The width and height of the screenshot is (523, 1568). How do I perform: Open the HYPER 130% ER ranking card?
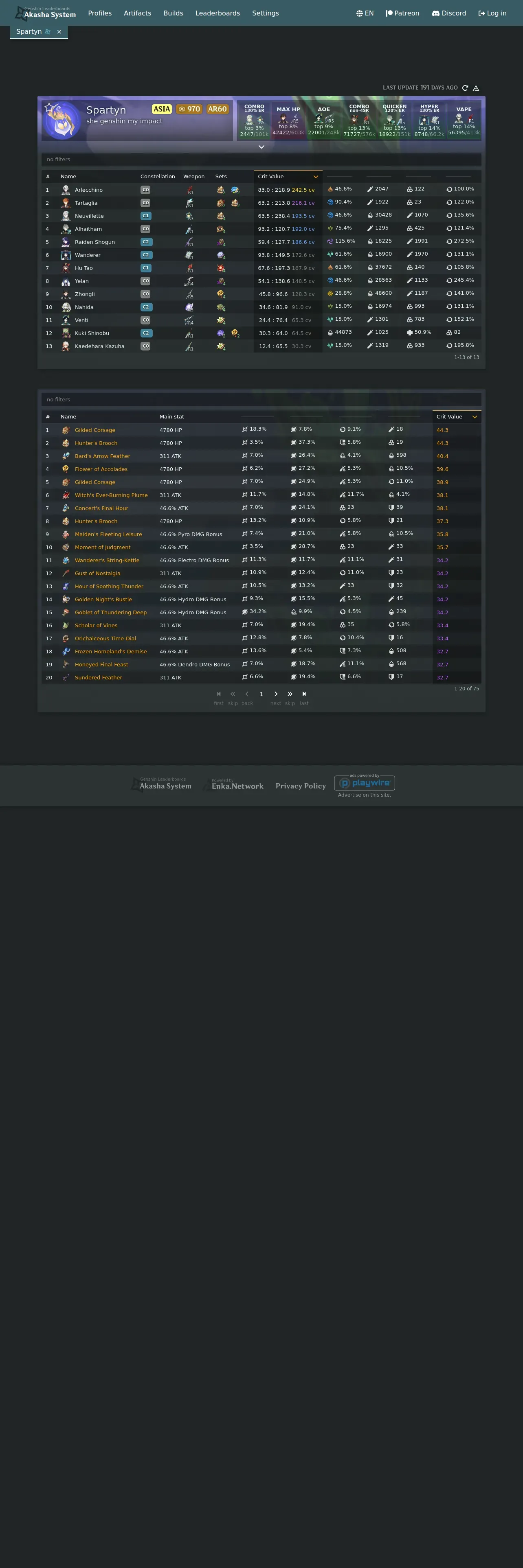tap(429, 120)
